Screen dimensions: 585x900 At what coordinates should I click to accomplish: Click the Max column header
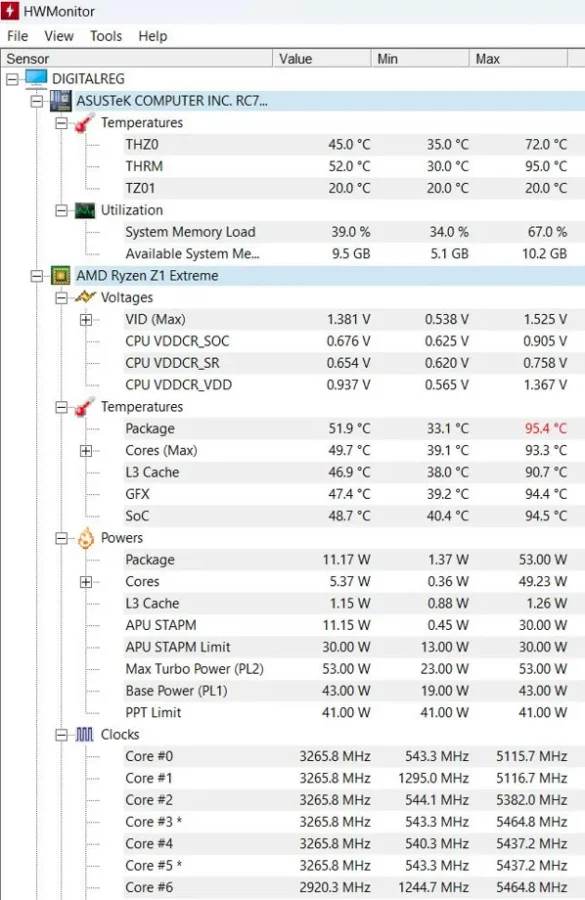click(x=518, y=59)
